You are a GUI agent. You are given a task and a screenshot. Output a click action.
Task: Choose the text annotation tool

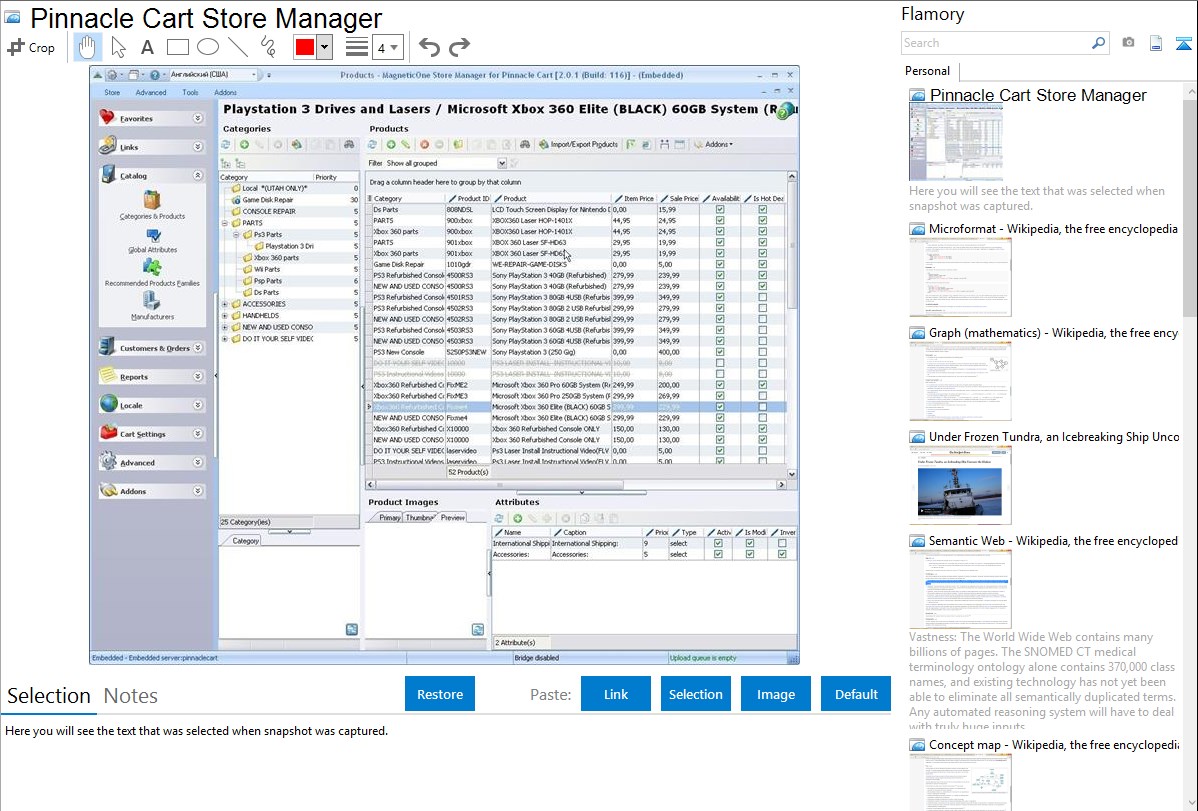pos(147,47)
